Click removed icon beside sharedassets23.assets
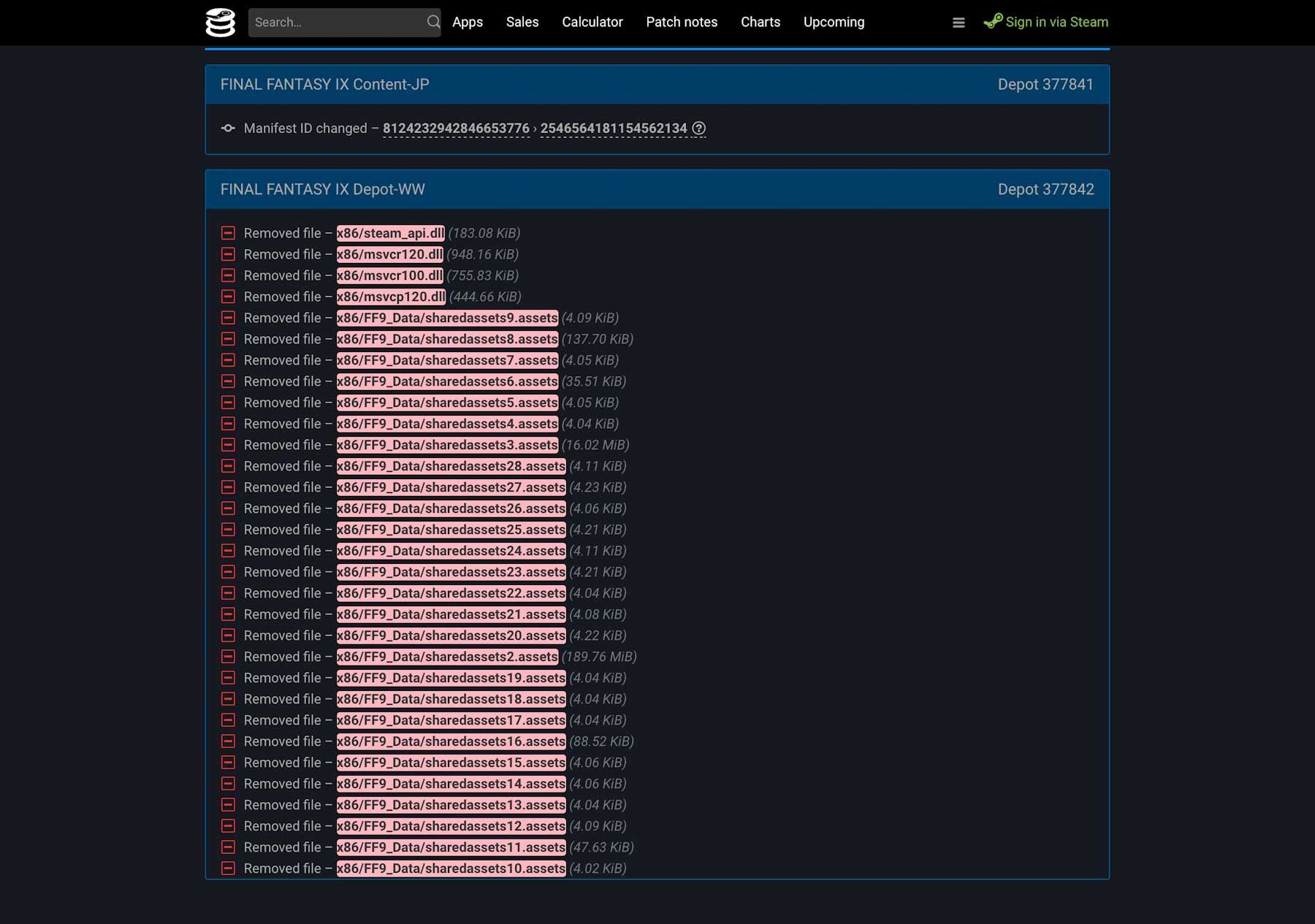Screen dimensions: 1315x924 pos(228,572)
